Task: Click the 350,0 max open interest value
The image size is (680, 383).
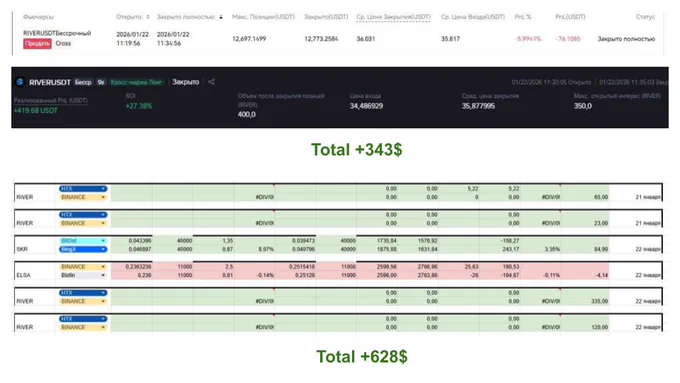Action: [583, 106]
